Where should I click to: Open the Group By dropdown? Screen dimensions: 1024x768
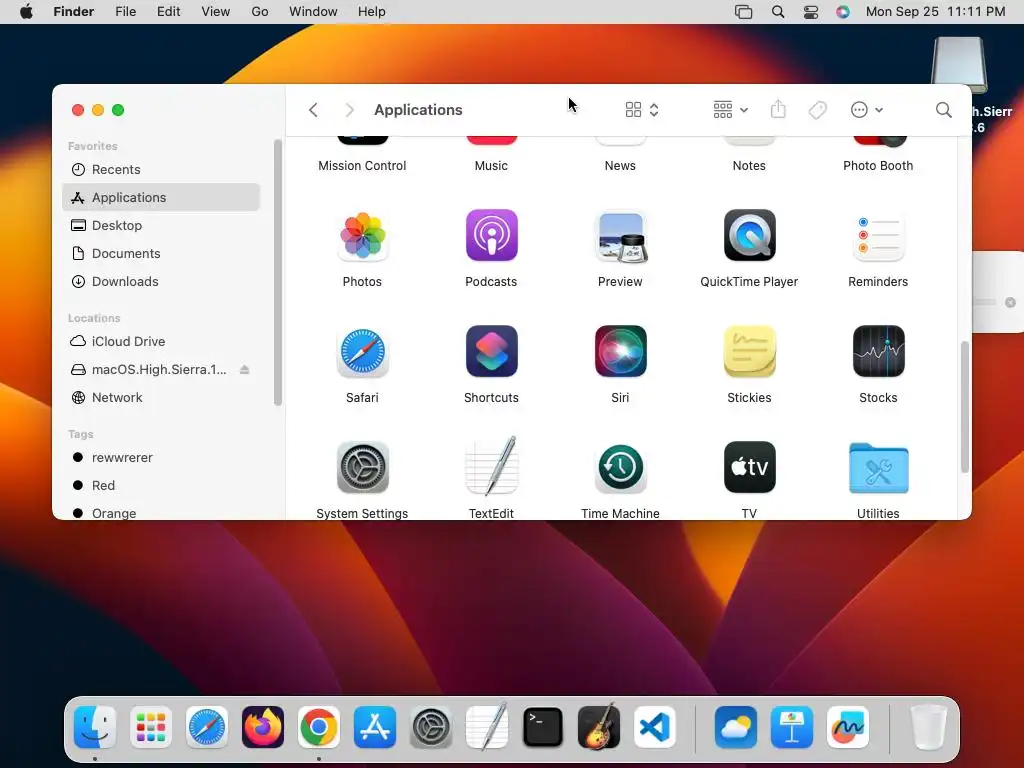tap(730, 110)
